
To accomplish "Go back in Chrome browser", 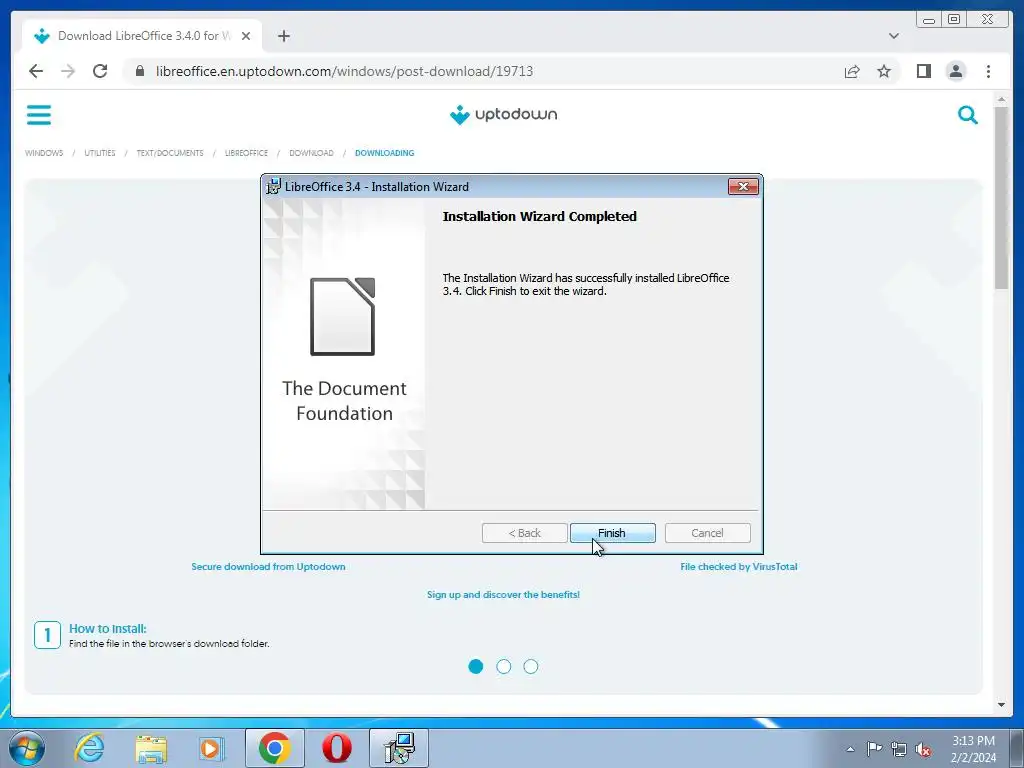I will (36, 71).
